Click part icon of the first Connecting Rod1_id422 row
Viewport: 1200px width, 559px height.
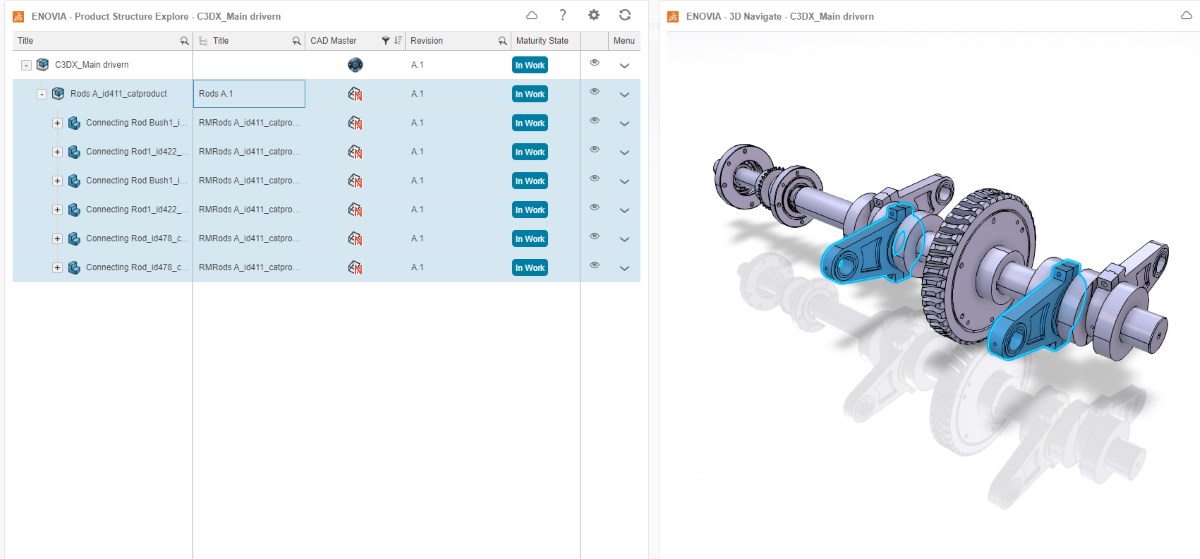coord(74,152)
